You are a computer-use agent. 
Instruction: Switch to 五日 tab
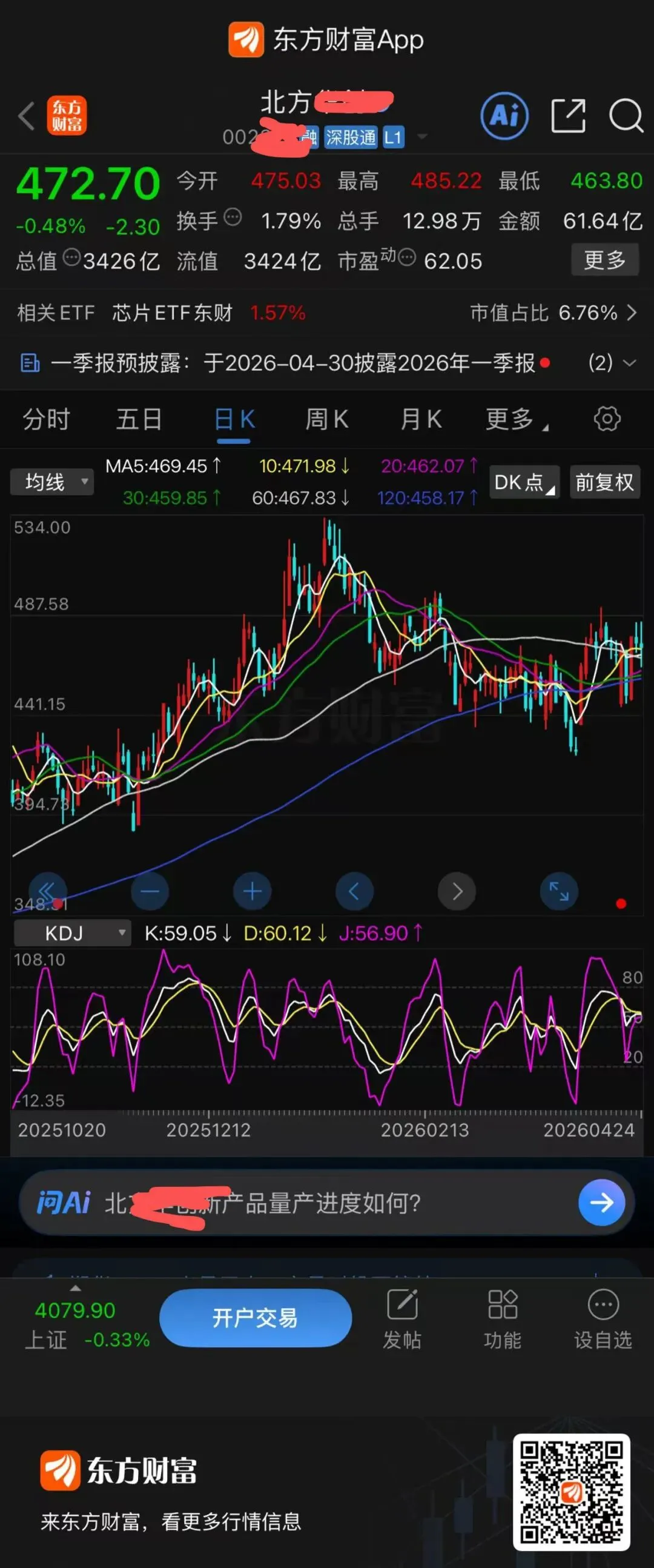tap(139, 419)
